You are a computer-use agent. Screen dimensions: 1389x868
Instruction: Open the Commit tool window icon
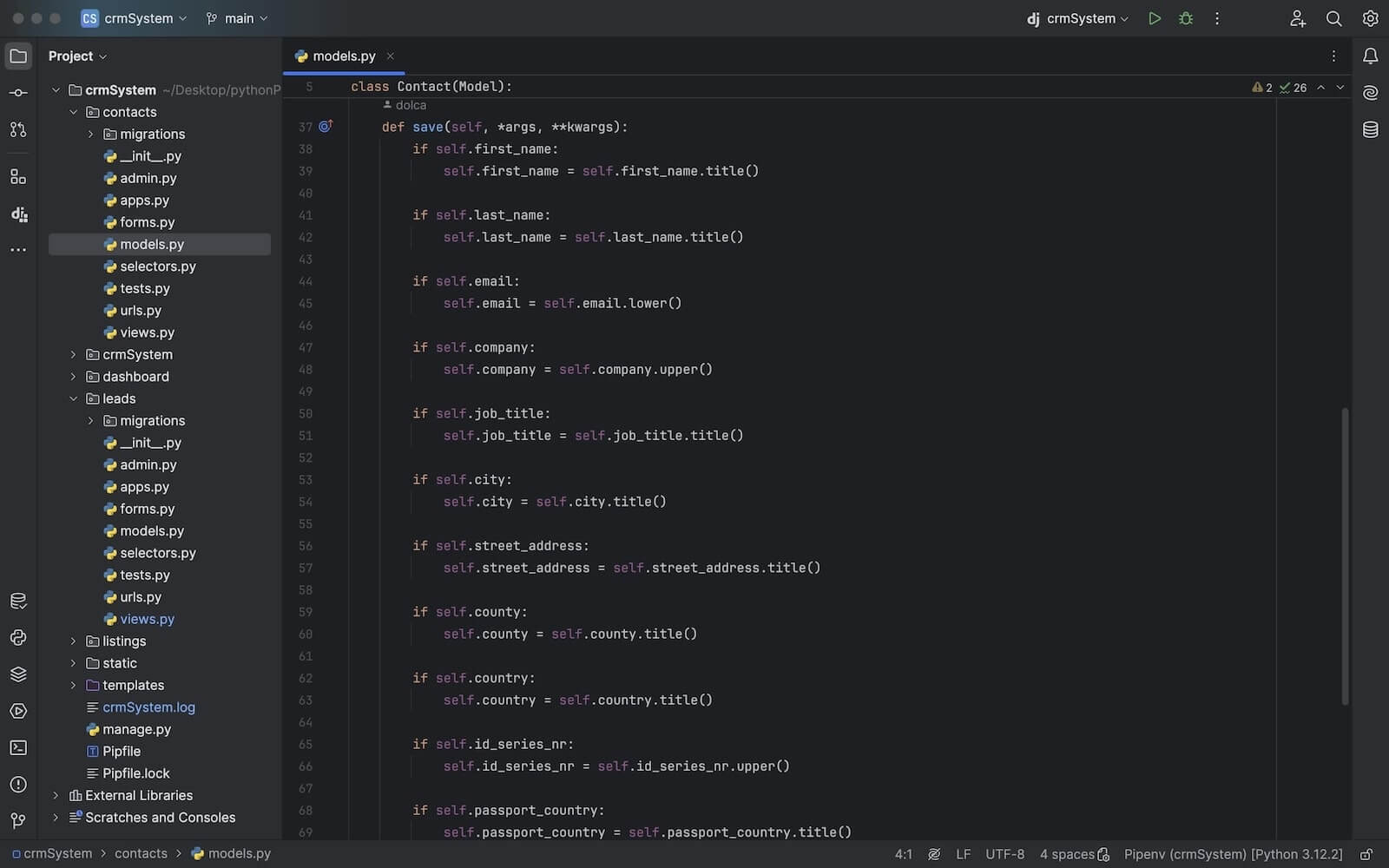point(18,93)
